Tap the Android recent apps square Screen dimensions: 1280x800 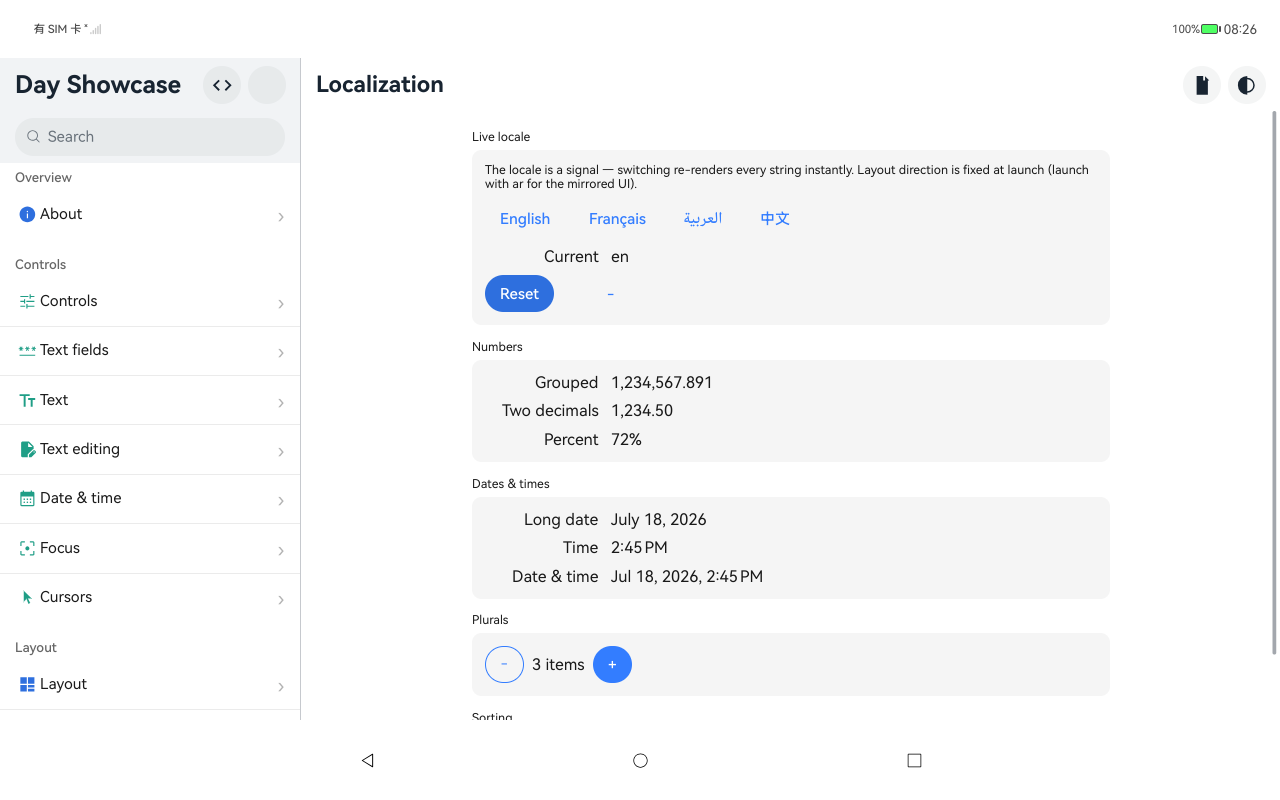[x=914, y=760]
